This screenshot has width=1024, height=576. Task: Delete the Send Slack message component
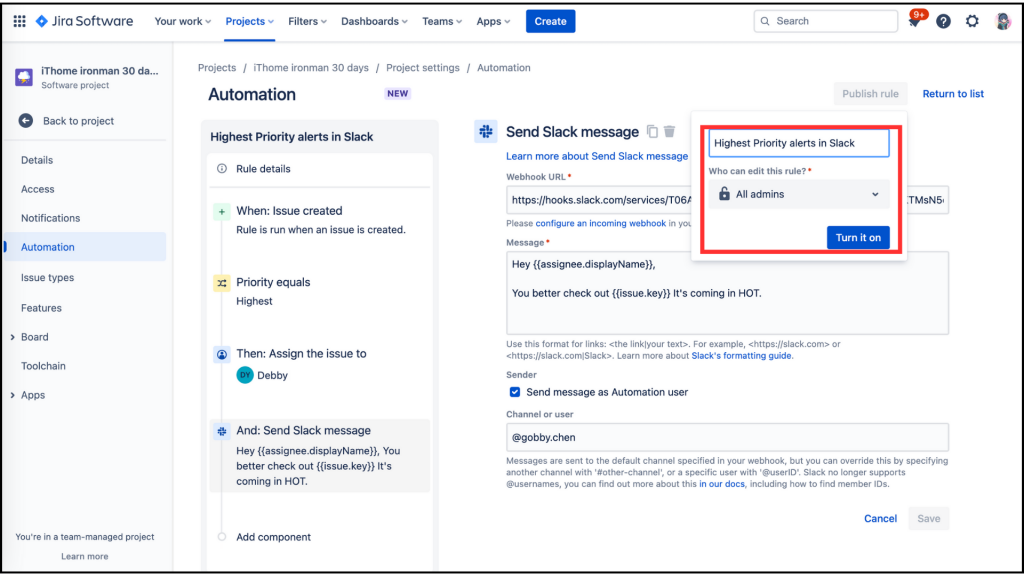(669, 131)
